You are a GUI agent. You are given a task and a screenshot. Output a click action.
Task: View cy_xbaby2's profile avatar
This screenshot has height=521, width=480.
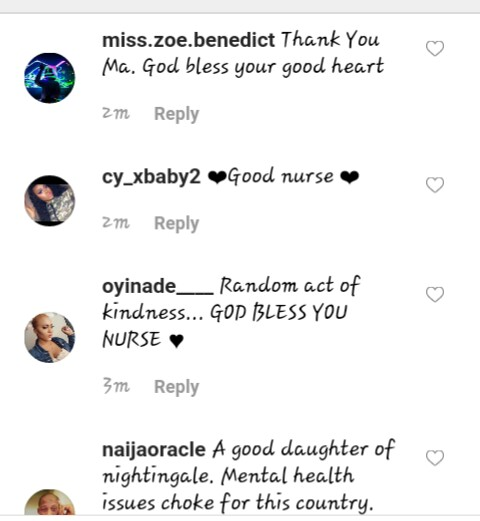tap(50, 201)
